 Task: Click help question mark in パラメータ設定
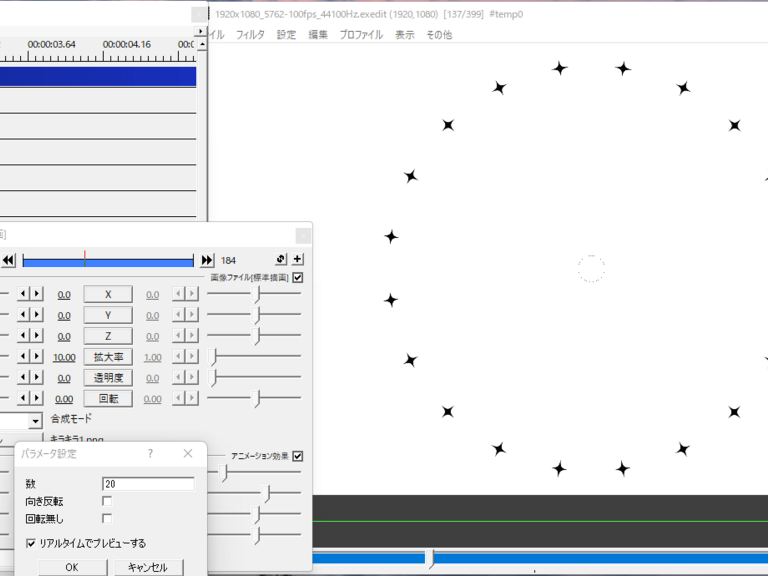tap(150, 454)
